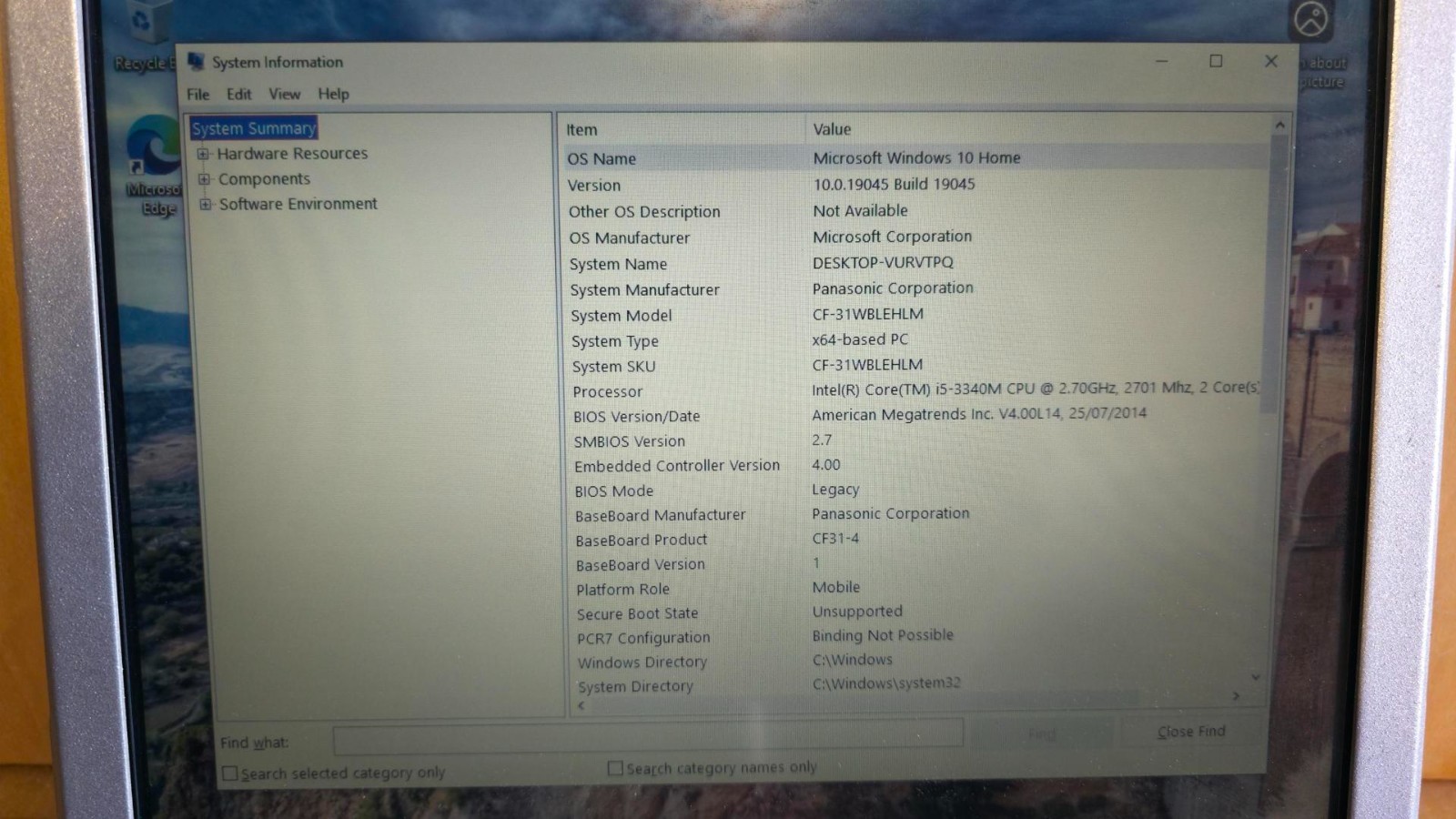This screenshot has height=819, width=1456.
Task: Select the System Manufacturer row label
Action: (x=644, y=289)
